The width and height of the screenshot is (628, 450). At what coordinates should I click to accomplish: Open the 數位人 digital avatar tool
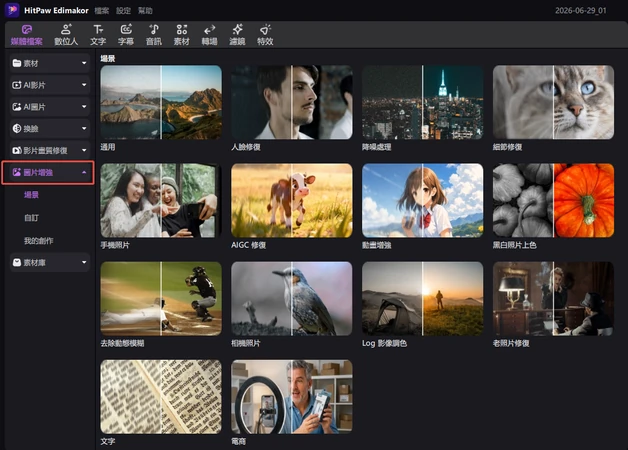click(x=66, y=34)
